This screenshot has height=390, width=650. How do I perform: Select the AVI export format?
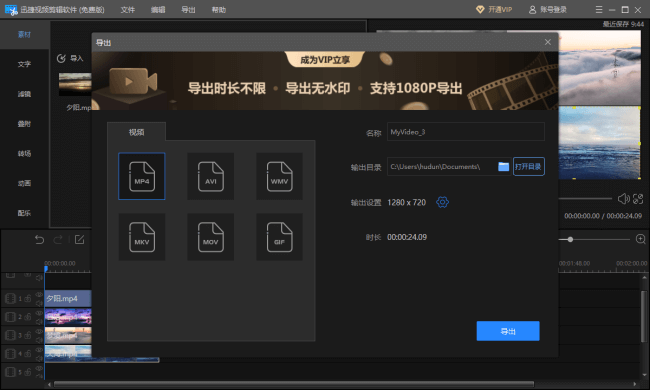pyautogui.click(x=211, y=176)
